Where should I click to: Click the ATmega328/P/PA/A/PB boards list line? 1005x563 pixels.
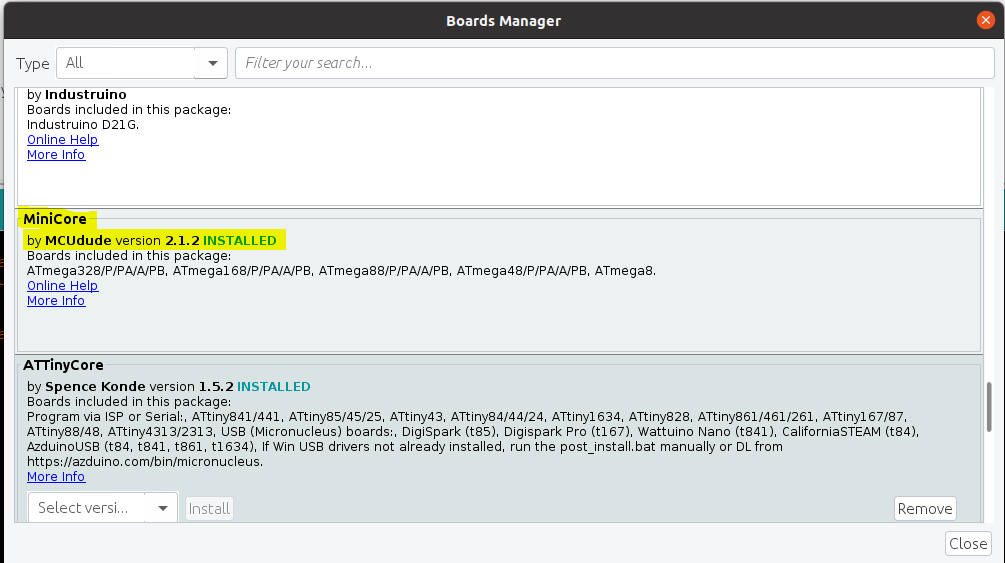point(342,271)
